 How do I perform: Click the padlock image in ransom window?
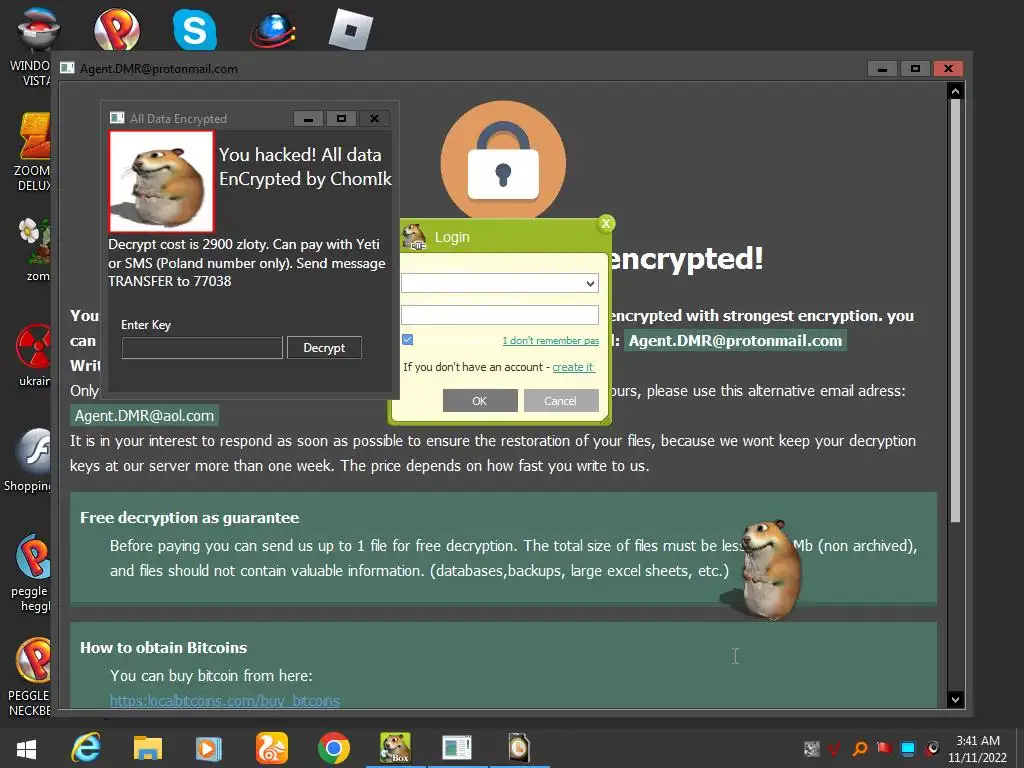click(503, 162)
